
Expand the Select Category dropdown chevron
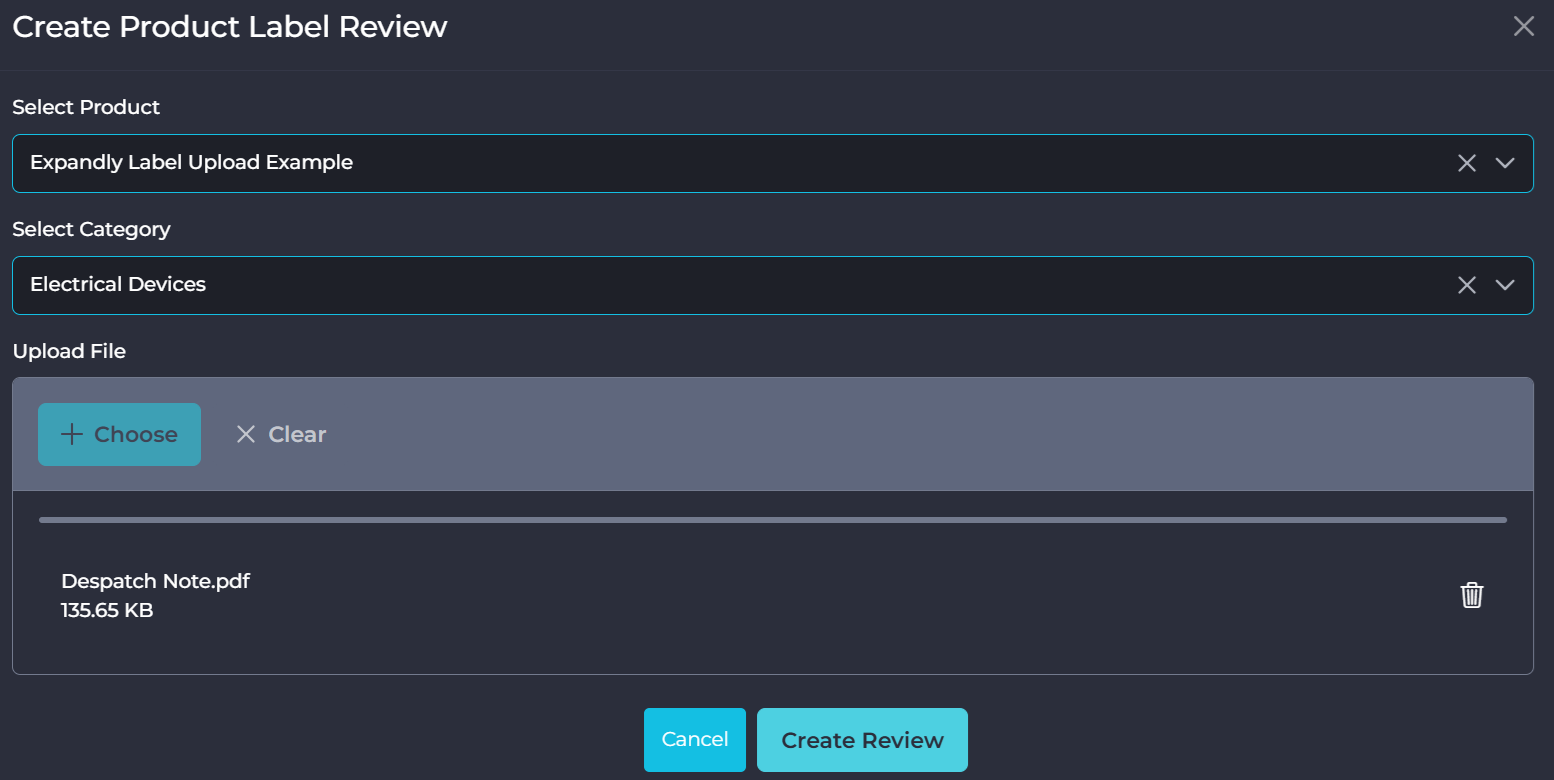click(1505, 285)
